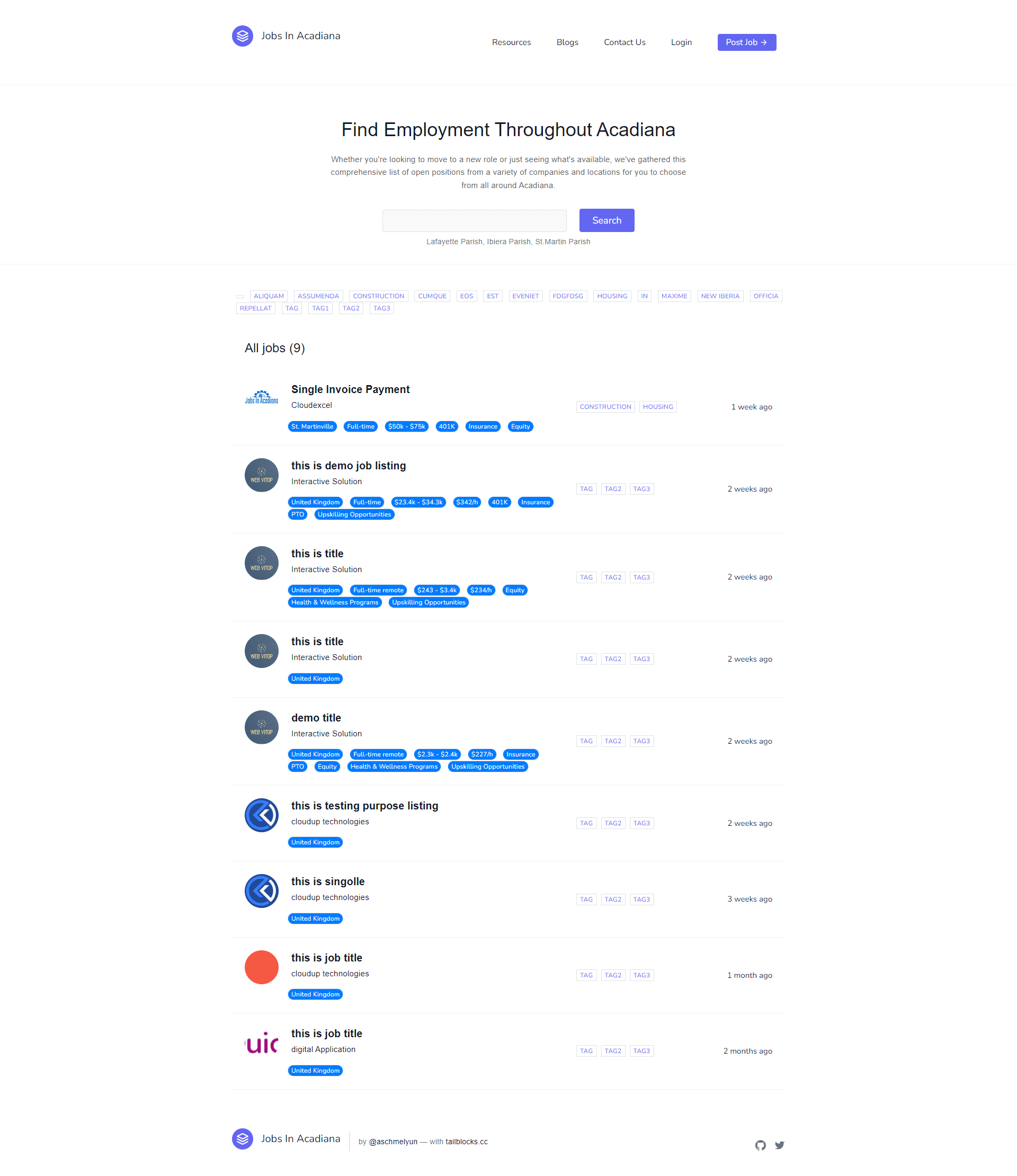Open the Blogs menu item

pos(566,42)
